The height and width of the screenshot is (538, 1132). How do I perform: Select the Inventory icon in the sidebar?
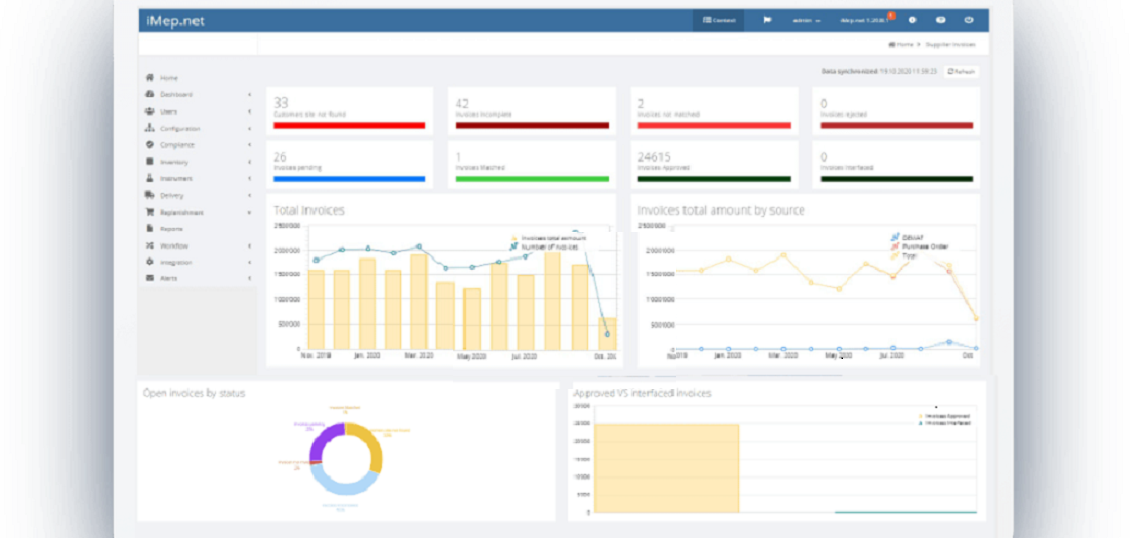click(149, 162)
